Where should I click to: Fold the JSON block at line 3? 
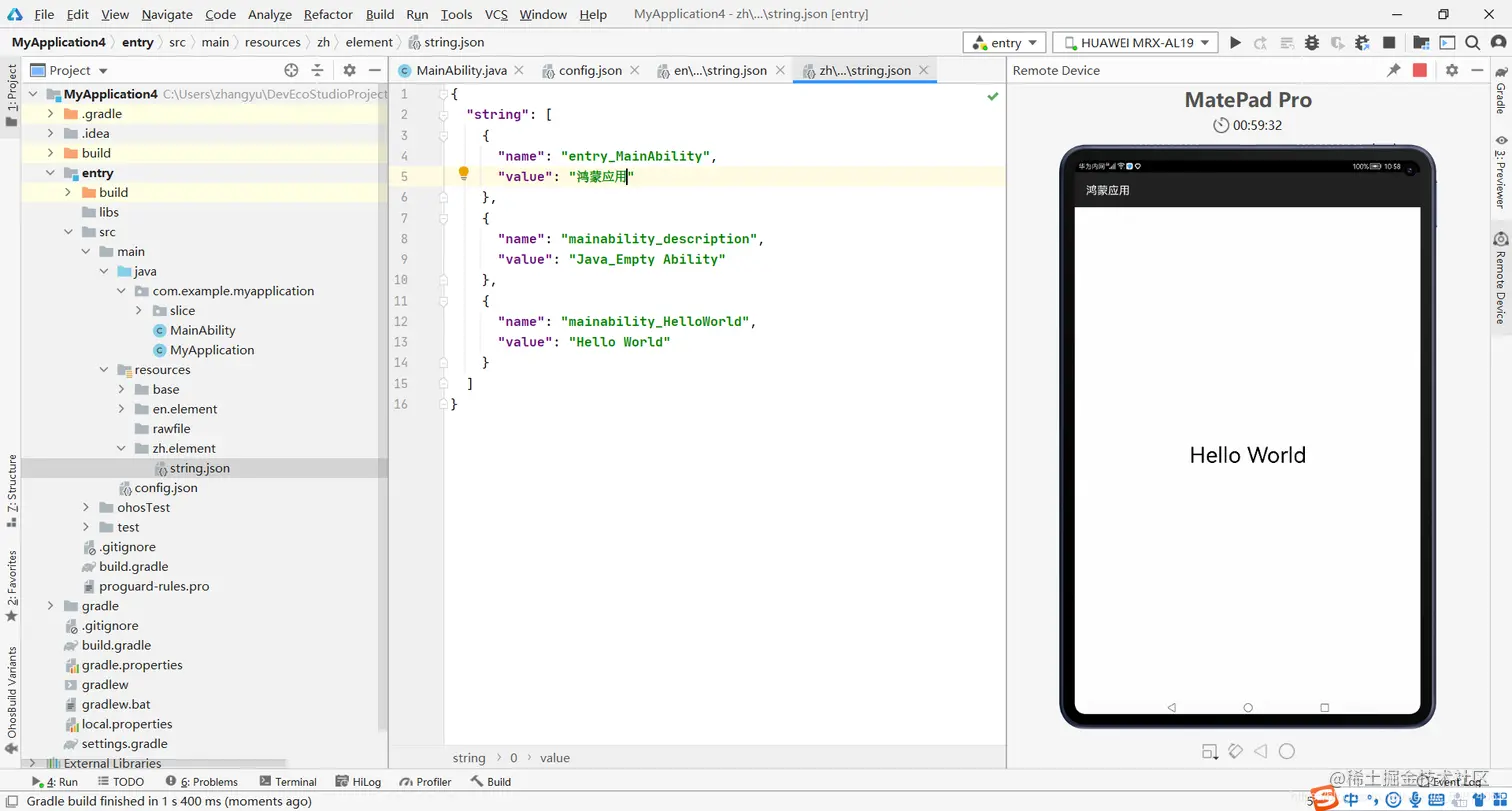(444, 135)
